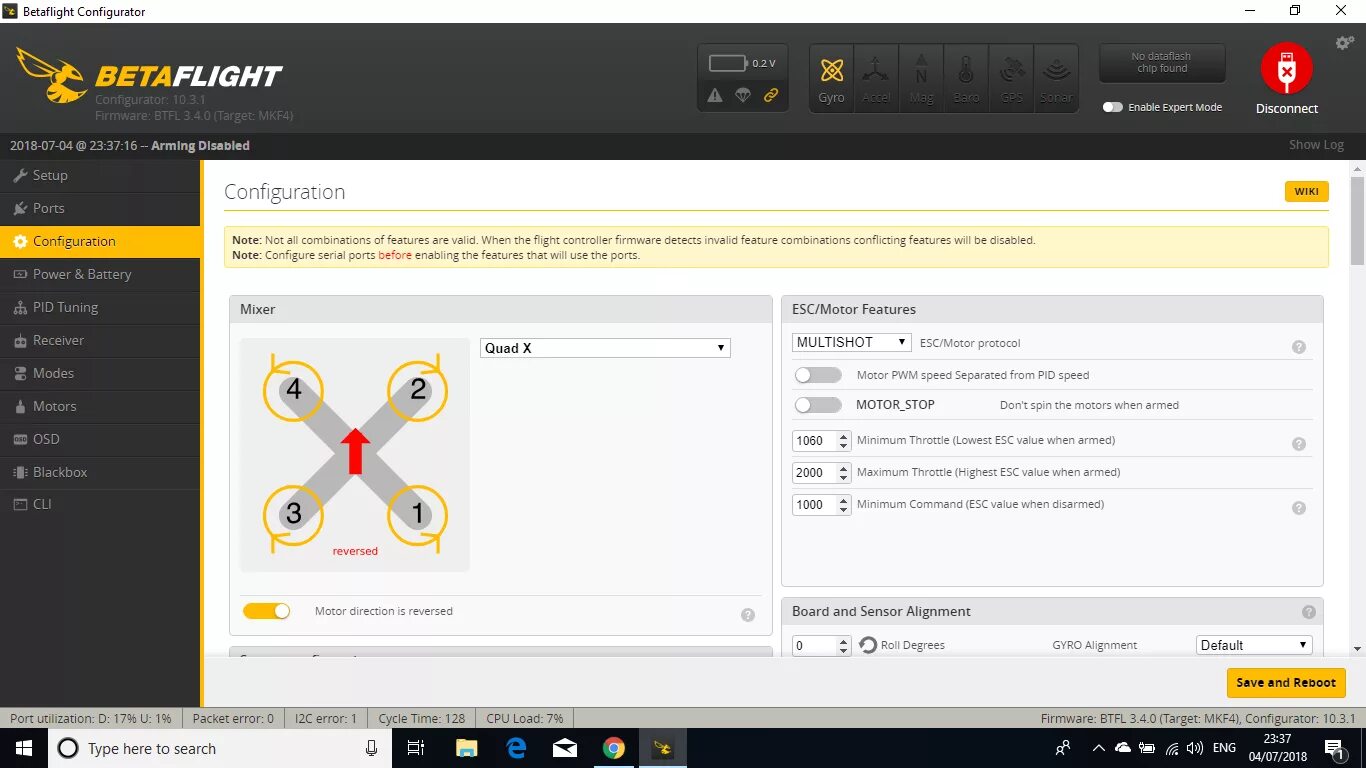Open the Setup tab
This screenshot has width=1366, height=768.
(x=100, y=175)
